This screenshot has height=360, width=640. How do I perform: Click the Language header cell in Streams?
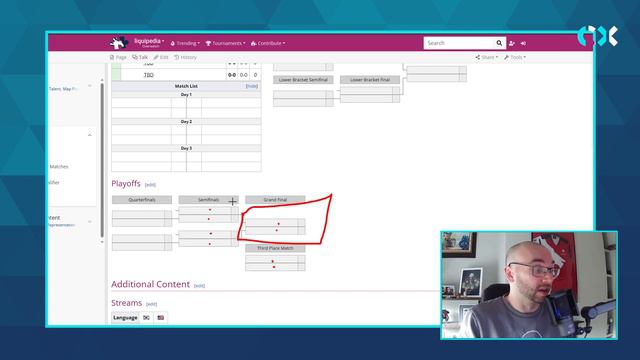pyautogui.click(x=125, y=318)
